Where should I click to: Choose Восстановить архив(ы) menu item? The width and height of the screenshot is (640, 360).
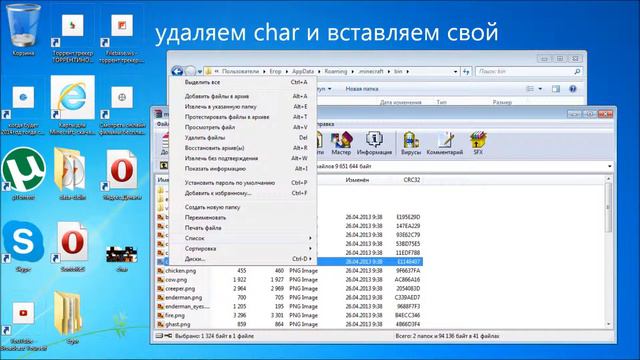click(x=243, y=148)
